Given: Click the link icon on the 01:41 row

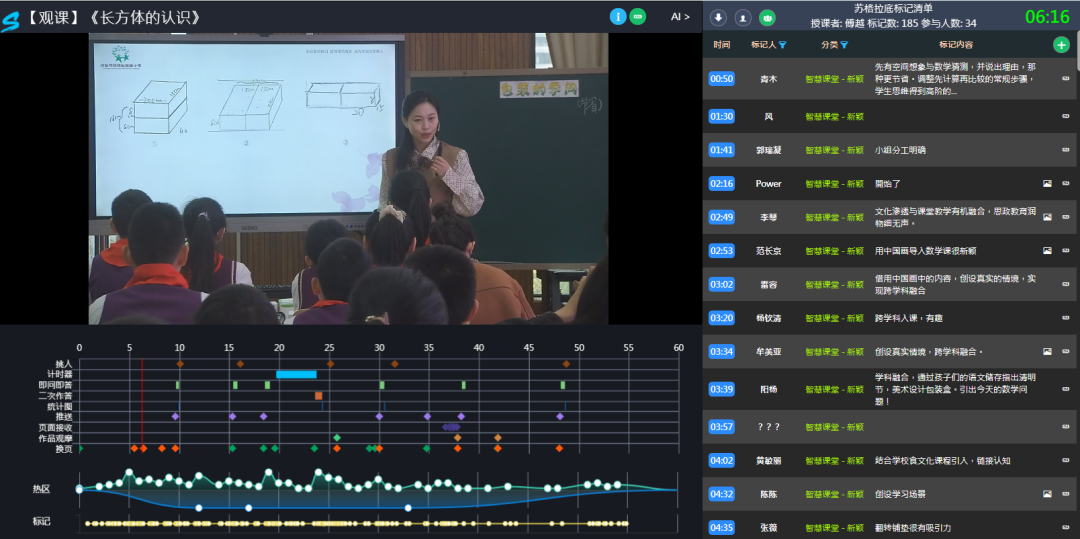Looking at the screenshot, I should point(1065,150).
